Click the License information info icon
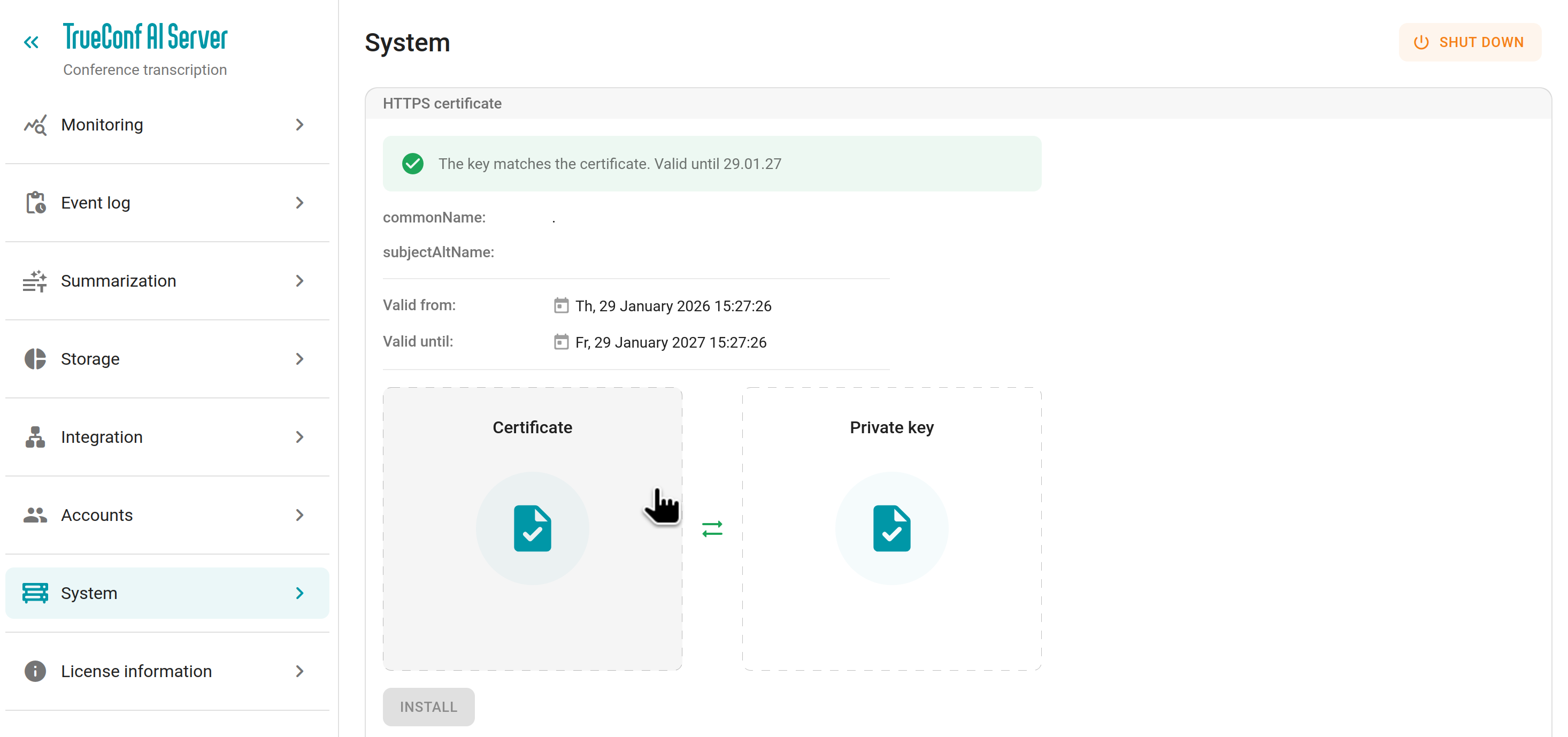Screen dimensions: 1568x737 point(35,671)
